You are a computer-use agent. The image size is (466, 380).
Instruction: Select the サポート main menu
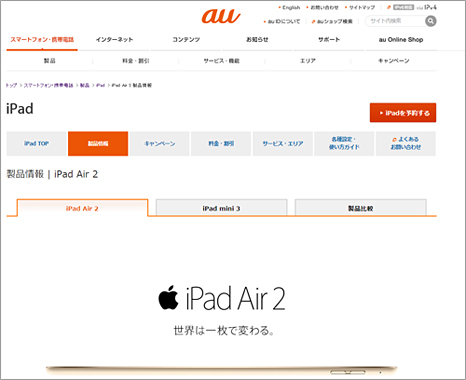(x=329, y=40)
